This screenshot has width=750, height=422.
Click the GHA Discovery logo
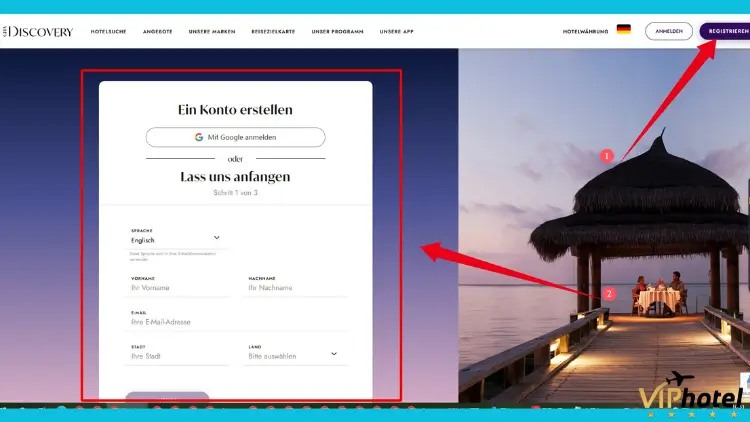coord(39,31)
